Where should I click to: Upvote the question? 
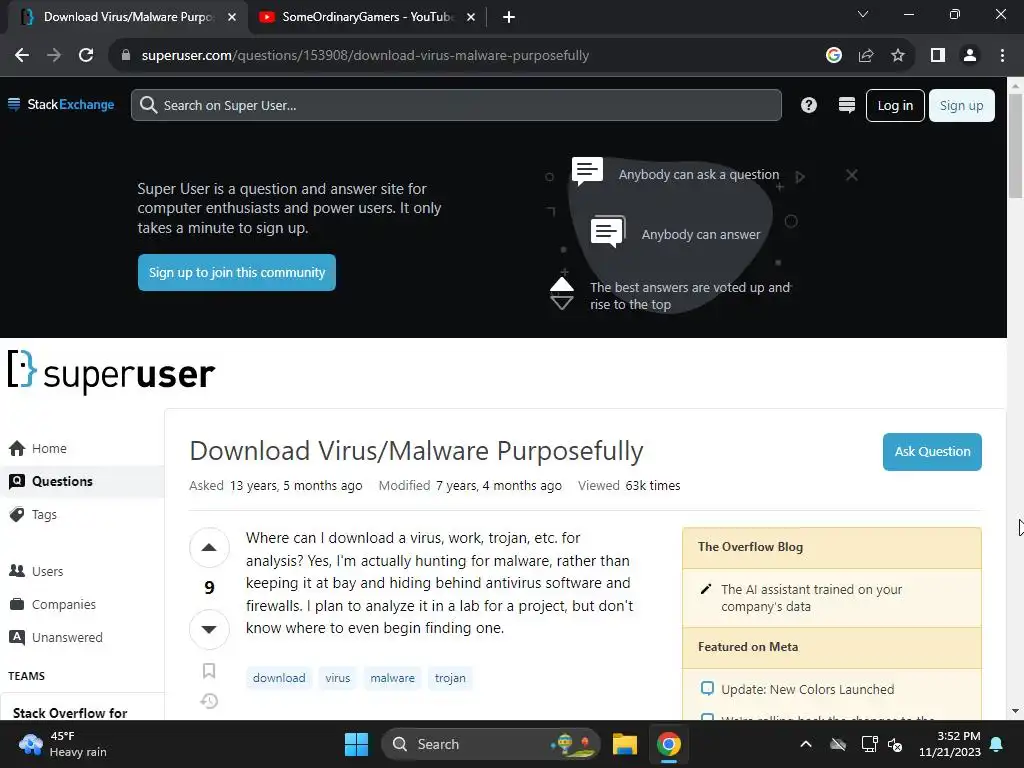209,547
